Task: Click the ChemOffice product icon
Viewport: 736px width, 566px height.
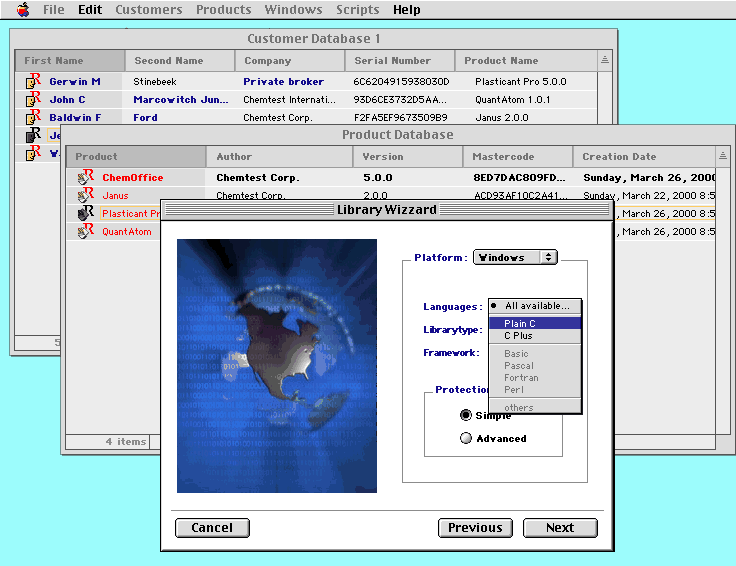Action: tap(85, 178)
